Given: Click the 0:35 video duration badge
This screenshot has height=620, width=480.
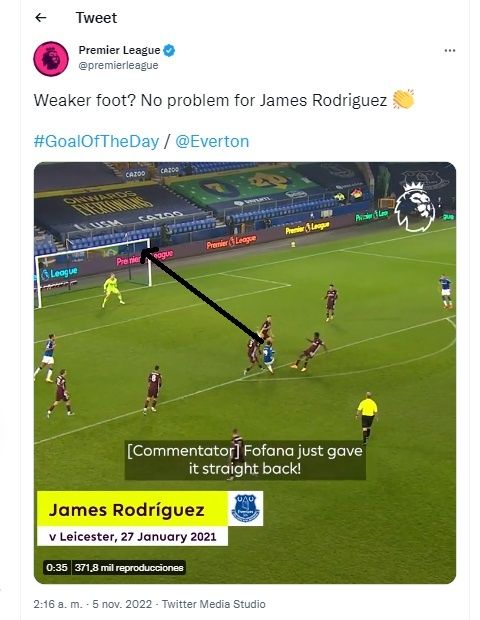Looking at the screenshot, I should [x=57, y=568].
